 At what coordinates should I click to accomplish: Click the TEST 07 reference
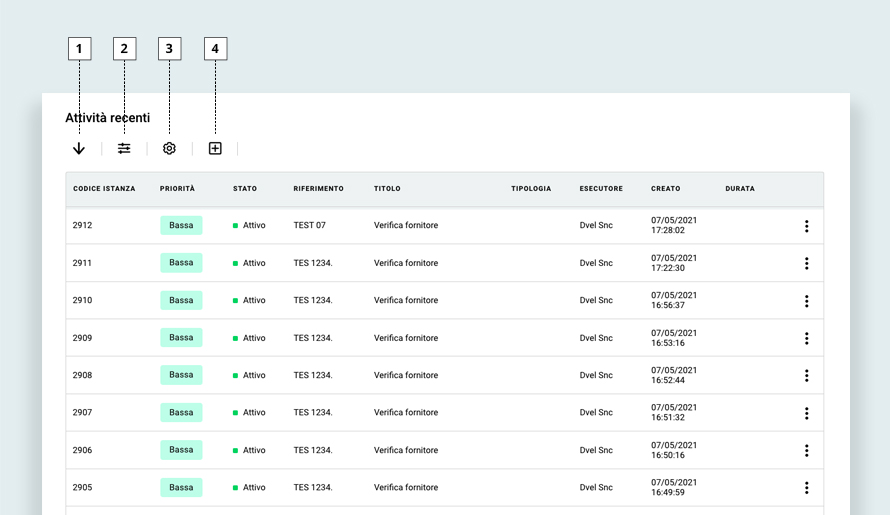309,225
